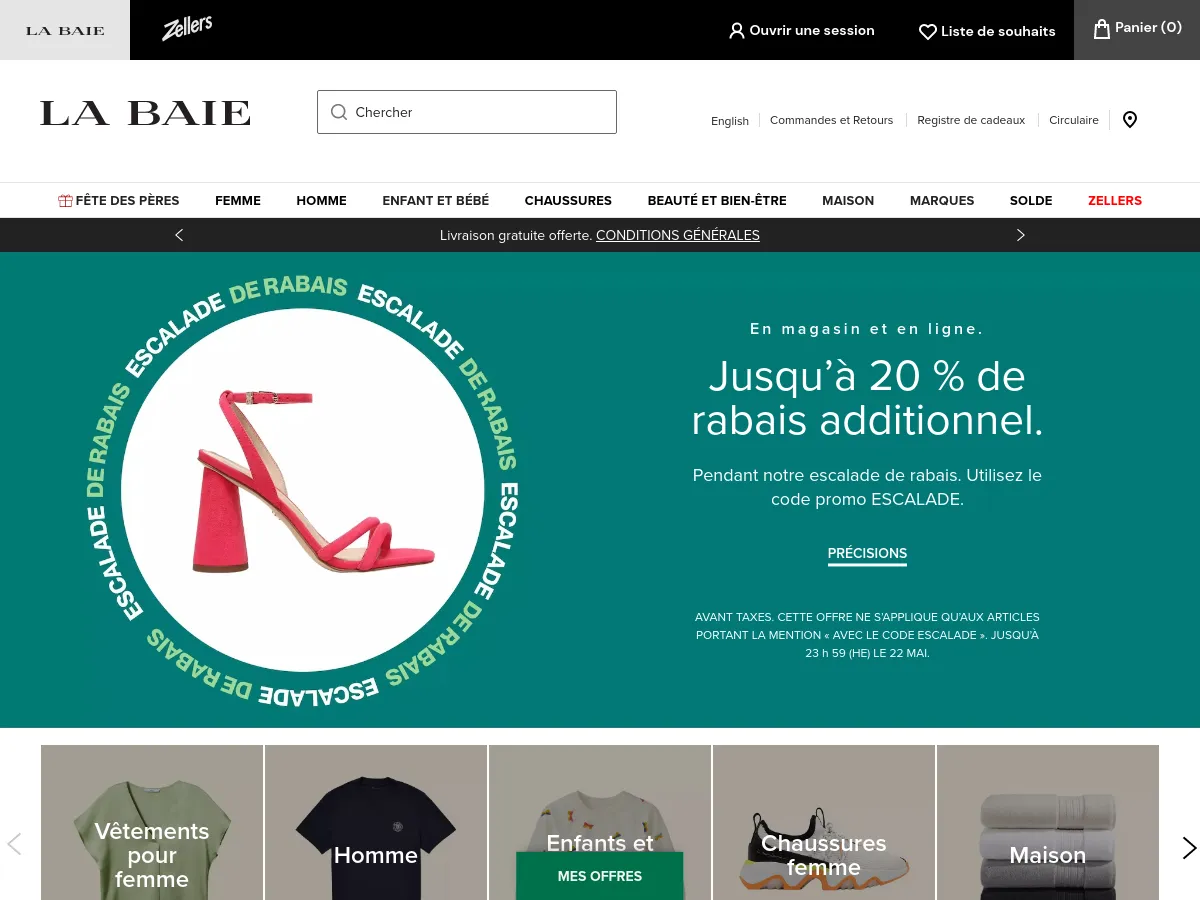The image size is (1200, 900).
Task: Click the Liste de souhaits heart icon
Action: click(x=928, y=32)
